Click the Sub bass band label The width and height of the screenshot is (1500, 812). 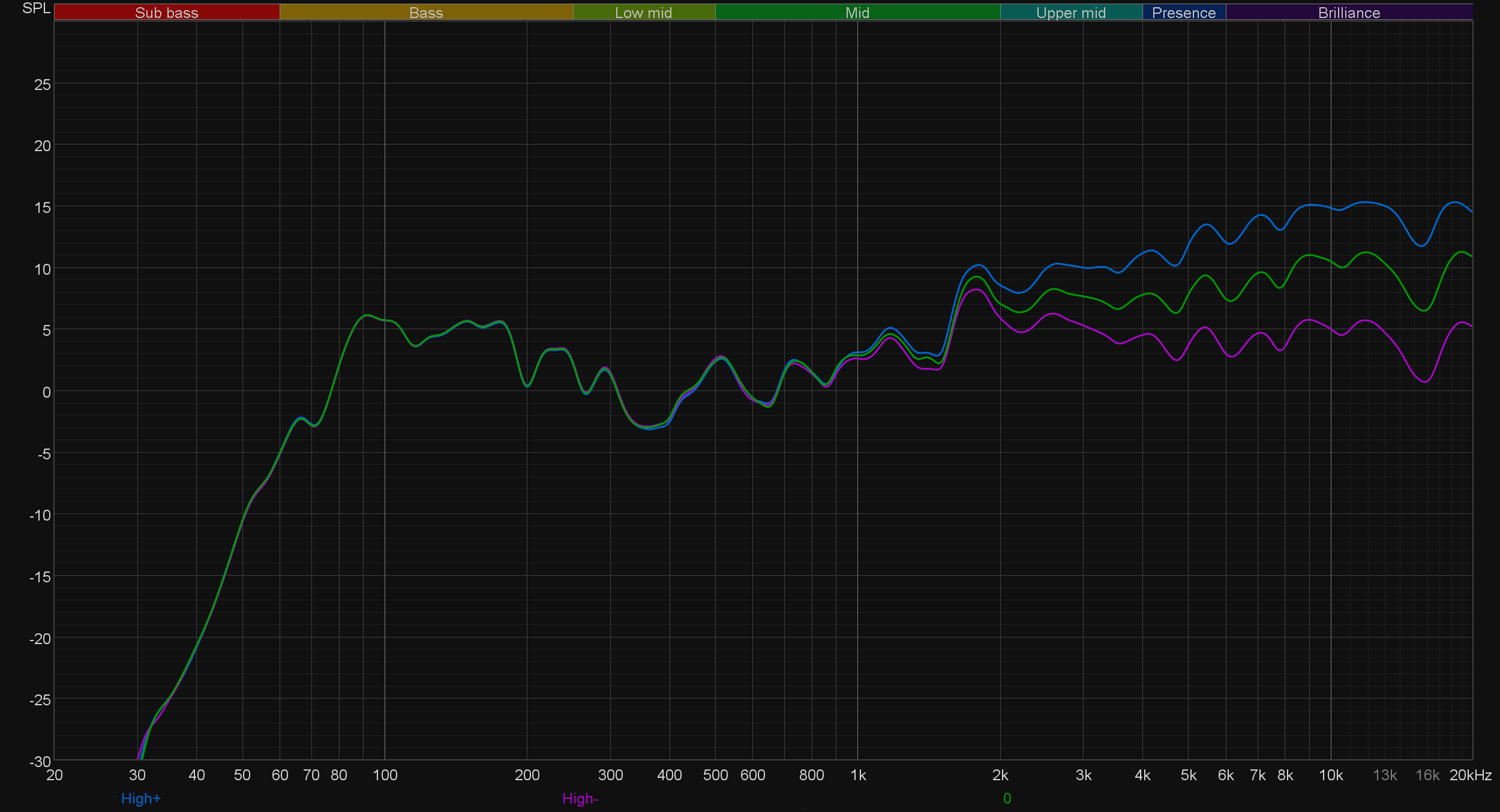[166, 13]
